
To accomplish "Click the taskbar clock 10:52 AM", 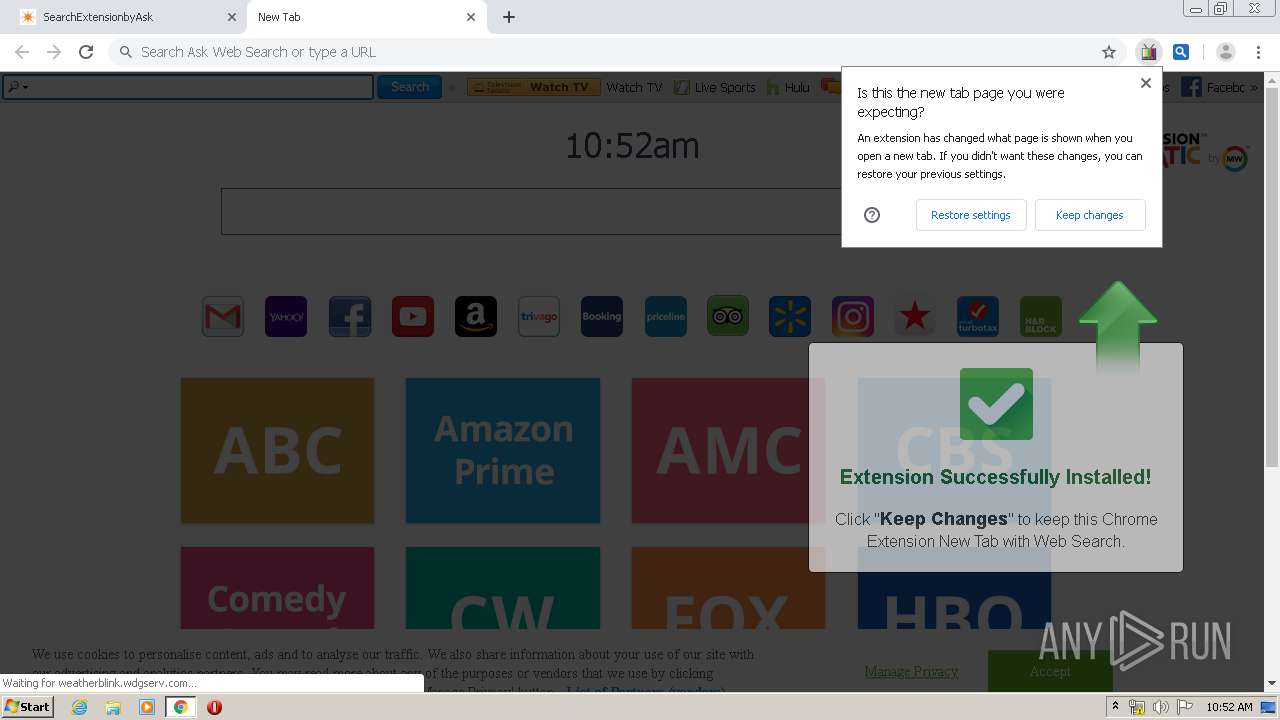I will 1229,707.
